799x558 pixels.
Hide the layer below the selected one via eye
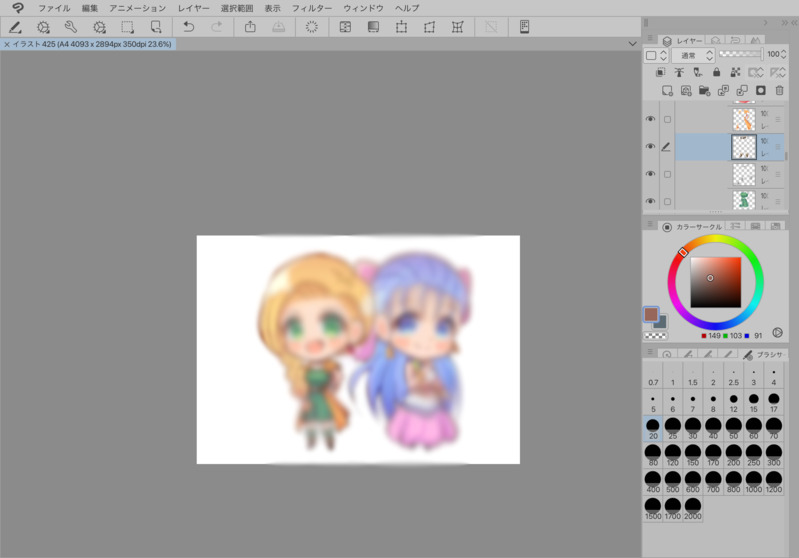click(x=650, y=174)
